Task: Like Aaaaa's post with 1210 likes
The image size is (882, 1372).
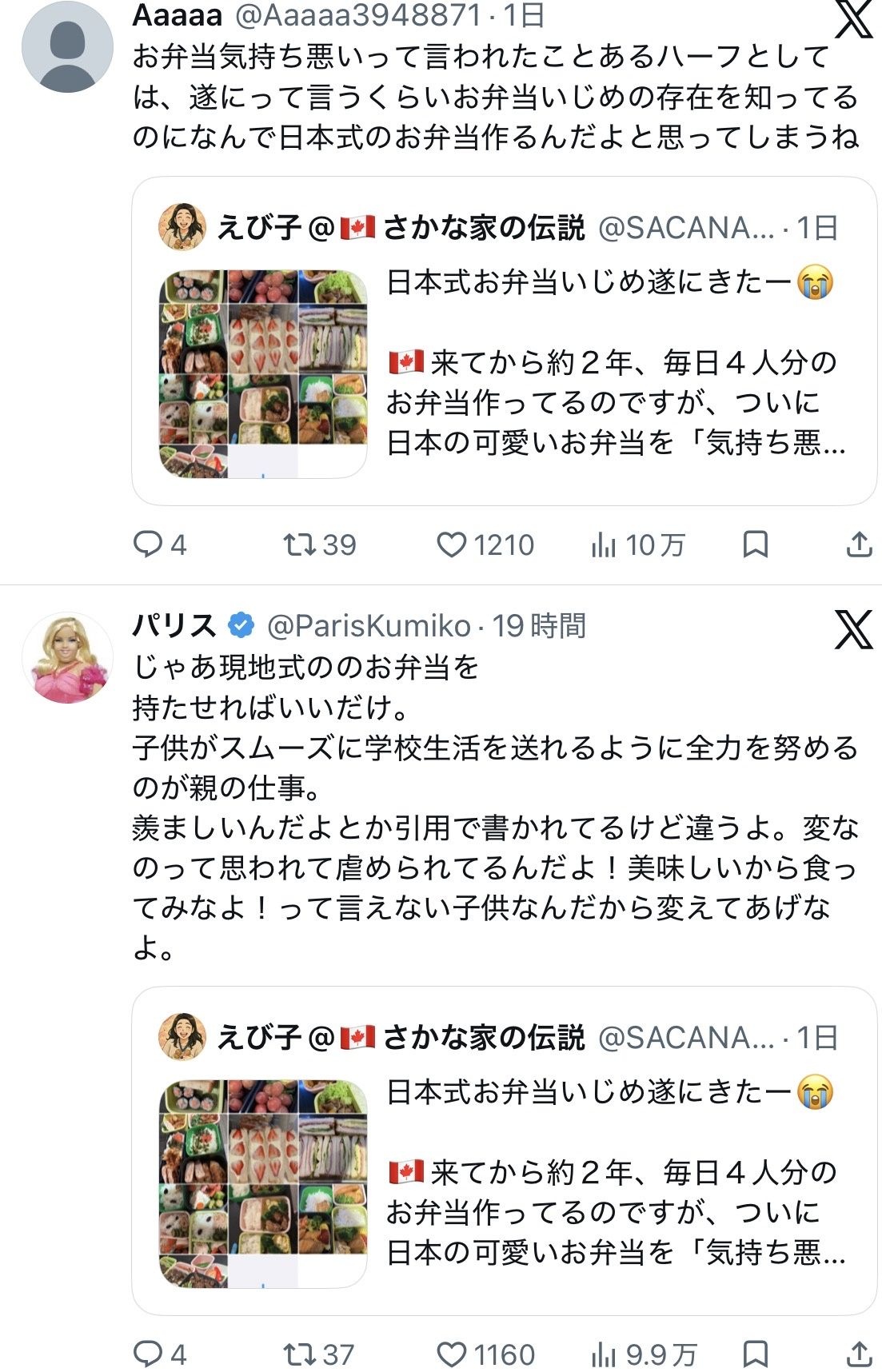Action: click(x=485, y=545)
